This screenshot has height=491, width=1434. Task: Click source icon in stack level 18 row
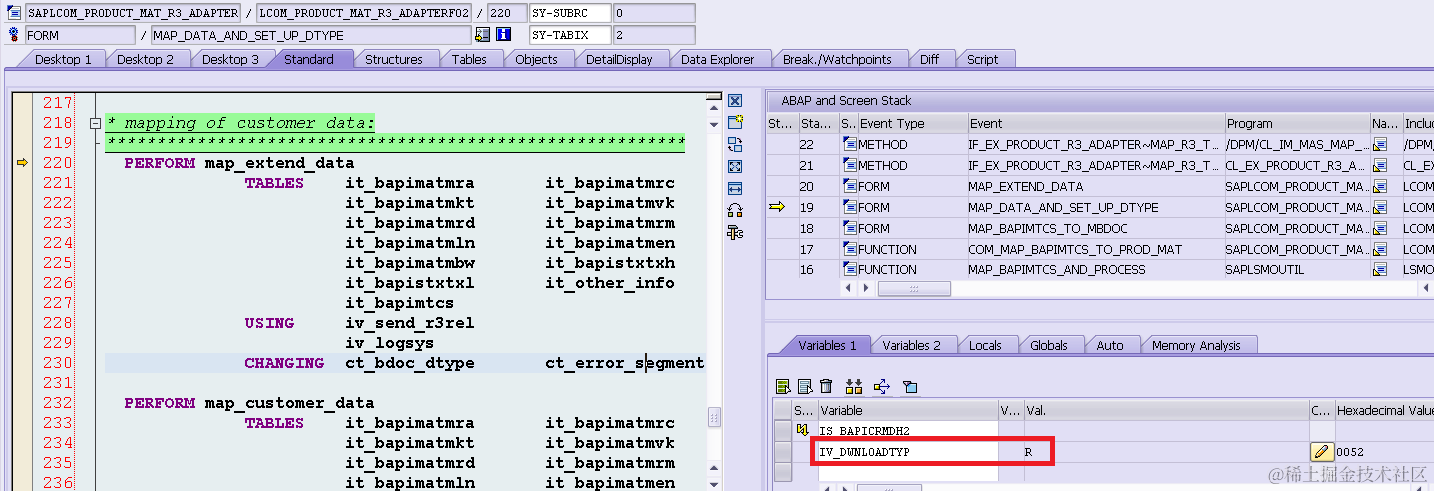[x=849, y=228]
